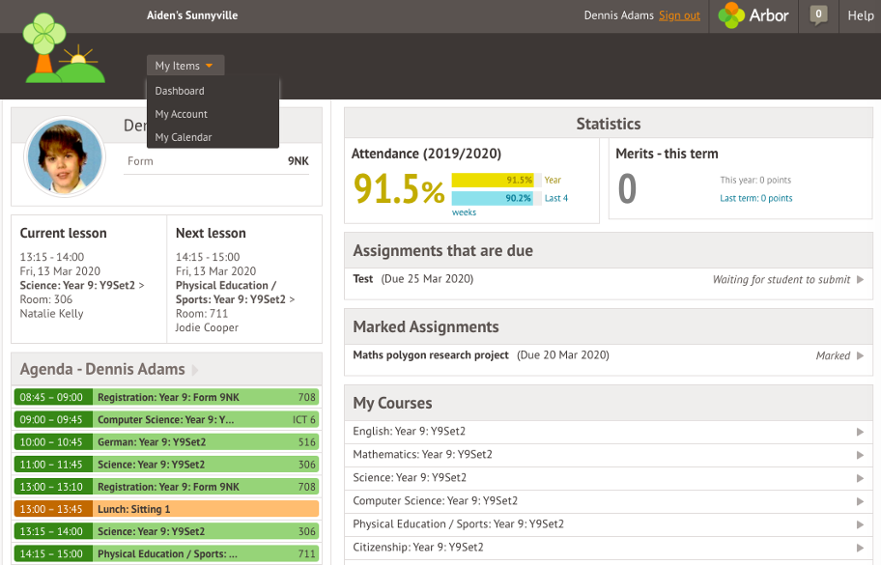Collapse the My Items dropdown menu
This screenshot has width=881, height=565.
click(185, 65)
